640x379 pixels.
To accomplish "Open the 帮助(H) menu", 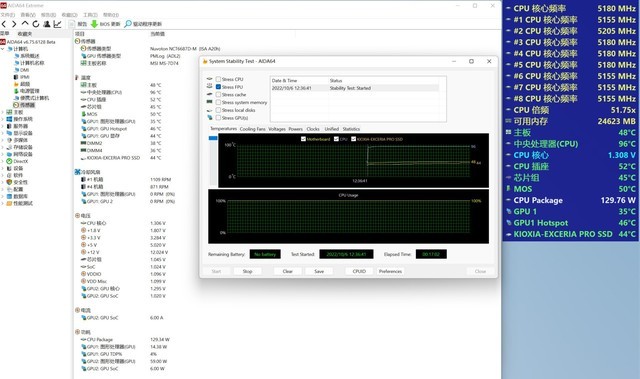I will pyautogui.click(x=111, y=15).
